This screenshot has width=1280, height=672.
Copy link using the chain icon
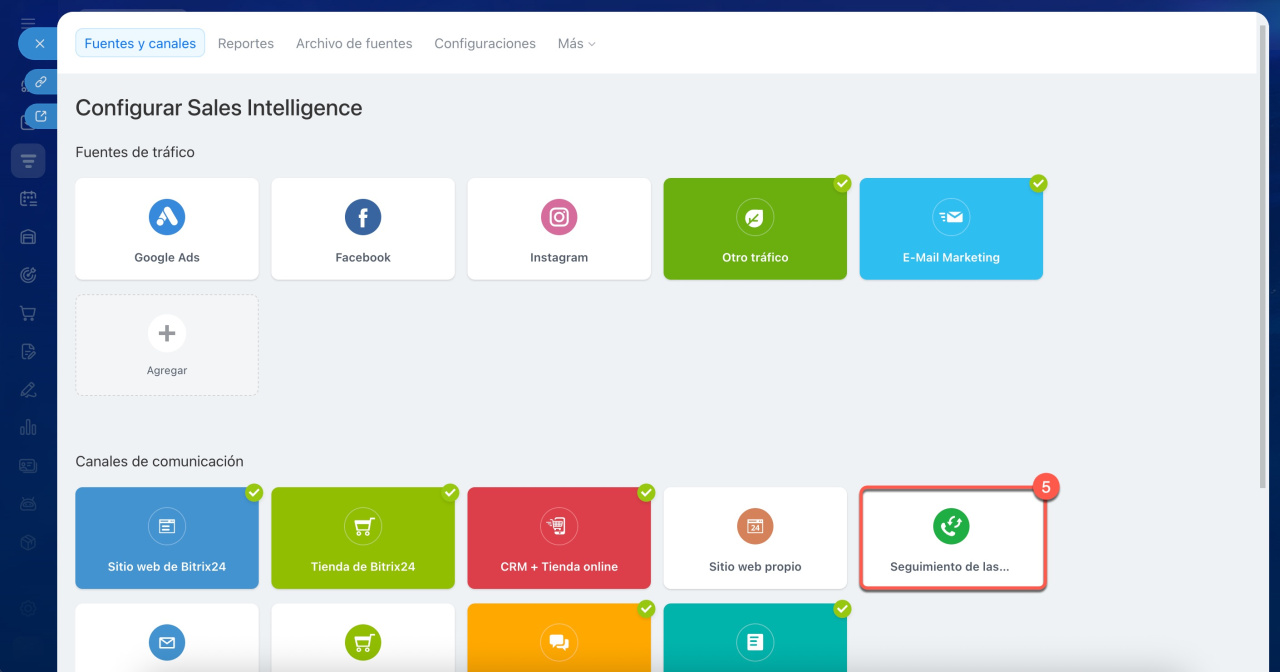(40, 82)
